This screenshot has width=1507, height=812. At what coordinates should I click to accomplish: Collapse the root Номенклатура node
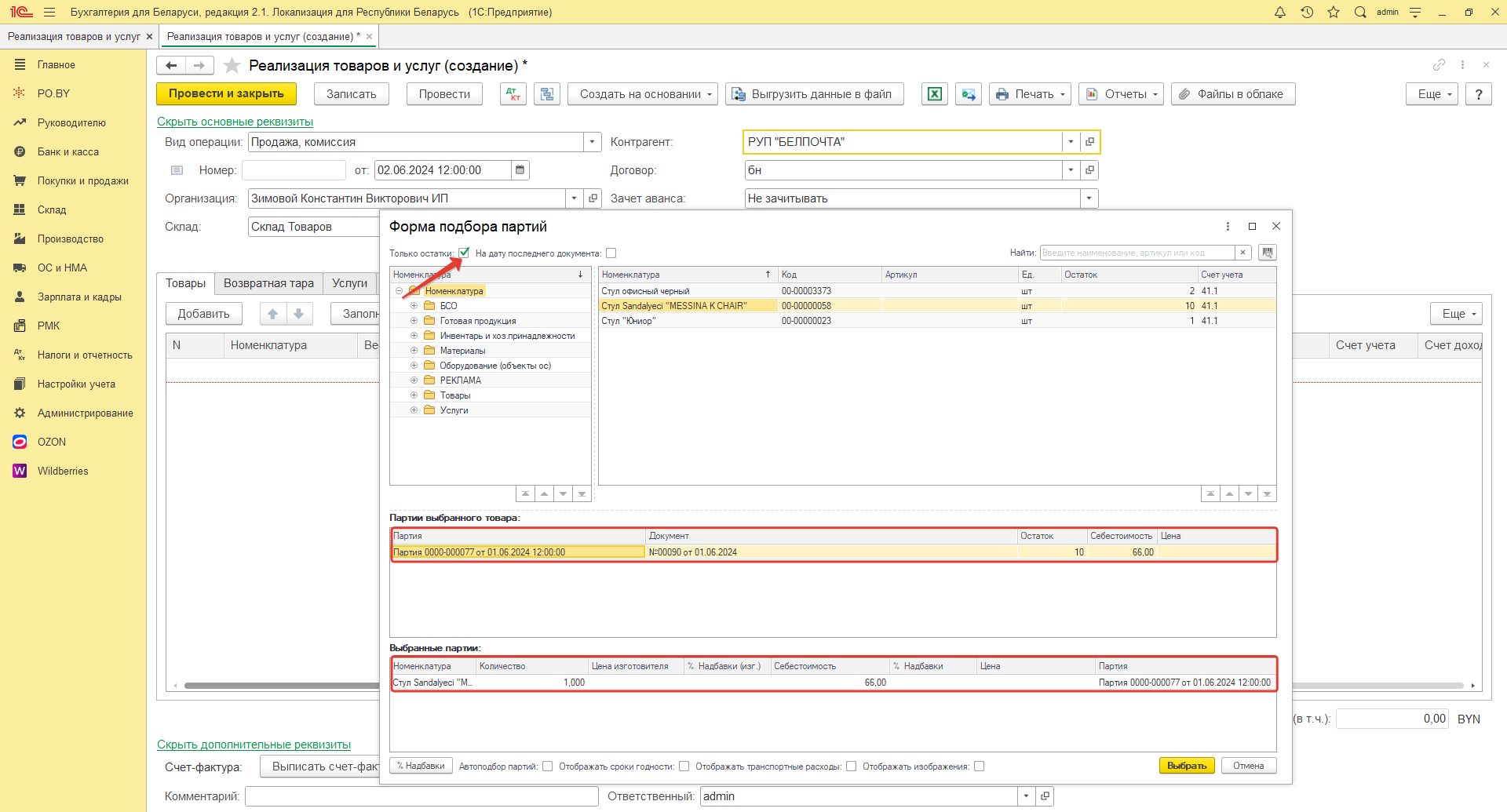point(400,291)
